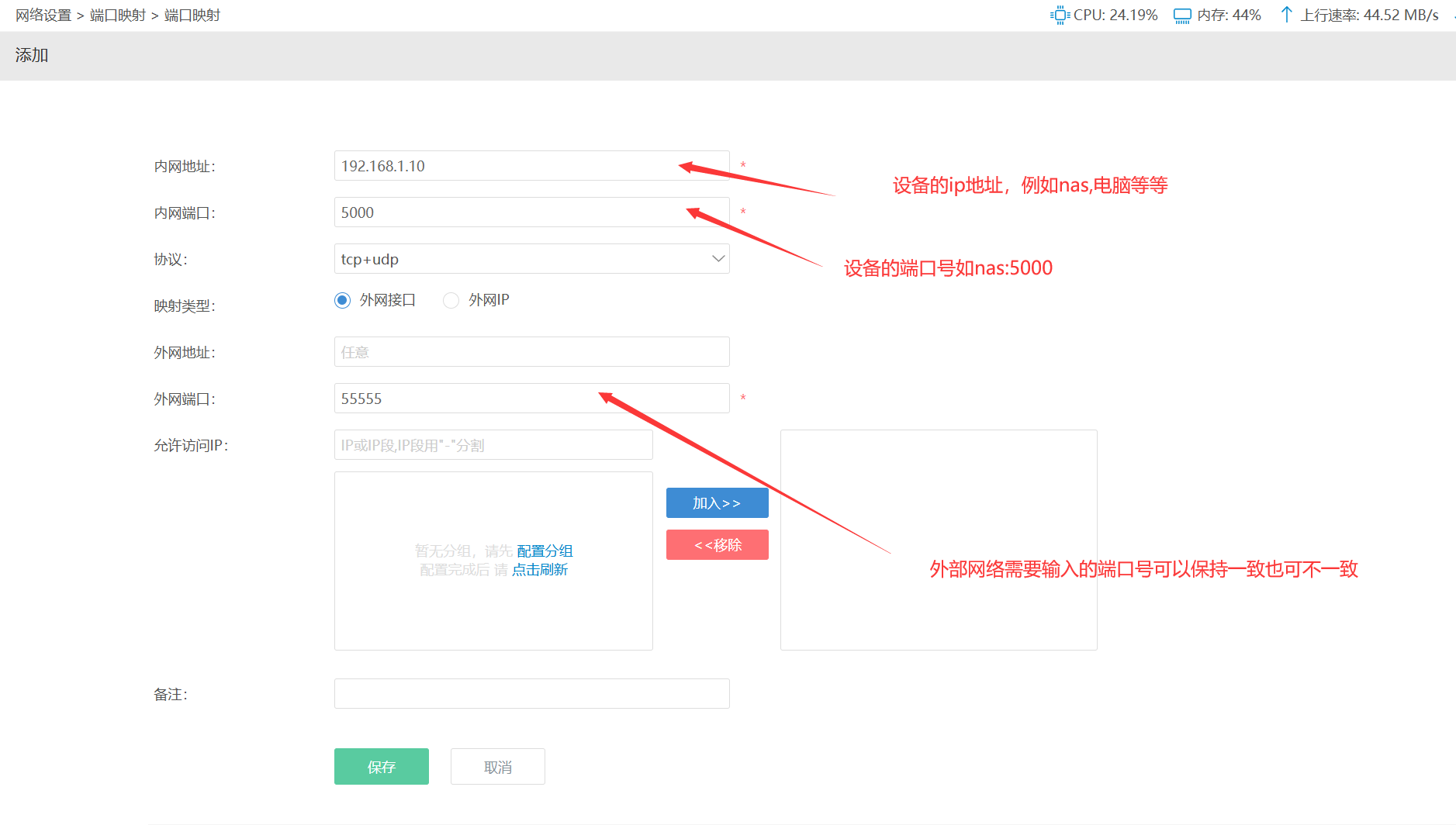Click the 加入>> button
This screenshot has height=825, width=1456.
coord(717,502)
